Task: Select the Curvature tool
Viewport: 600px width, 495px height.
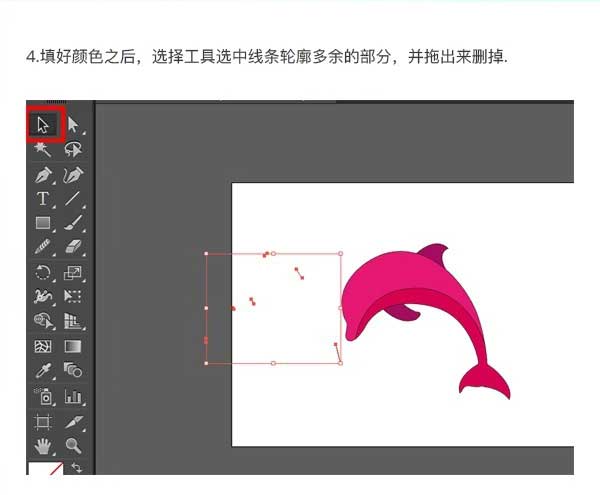Action: (73, 175)
